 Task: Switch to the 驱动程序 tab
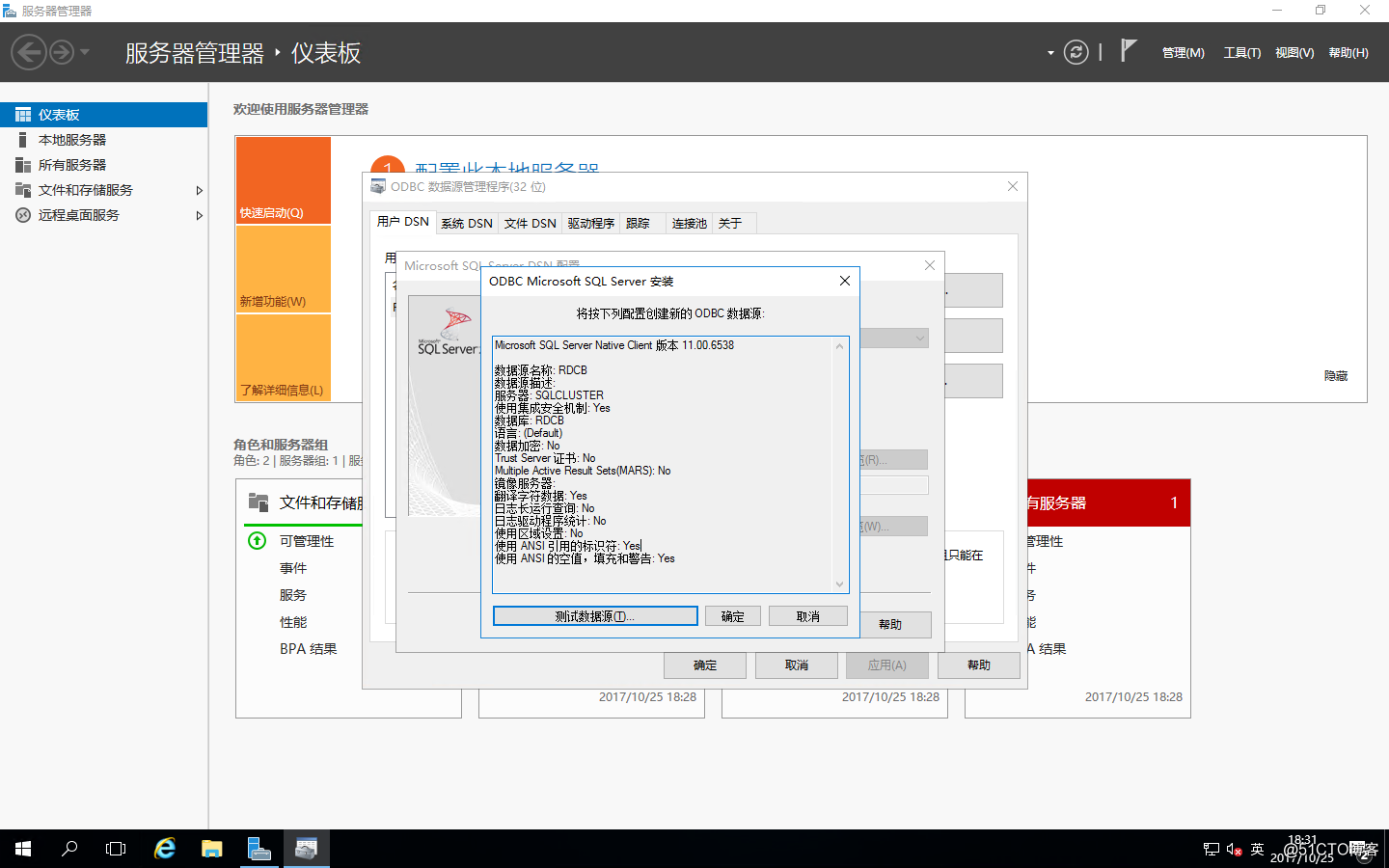coord(591,223)
